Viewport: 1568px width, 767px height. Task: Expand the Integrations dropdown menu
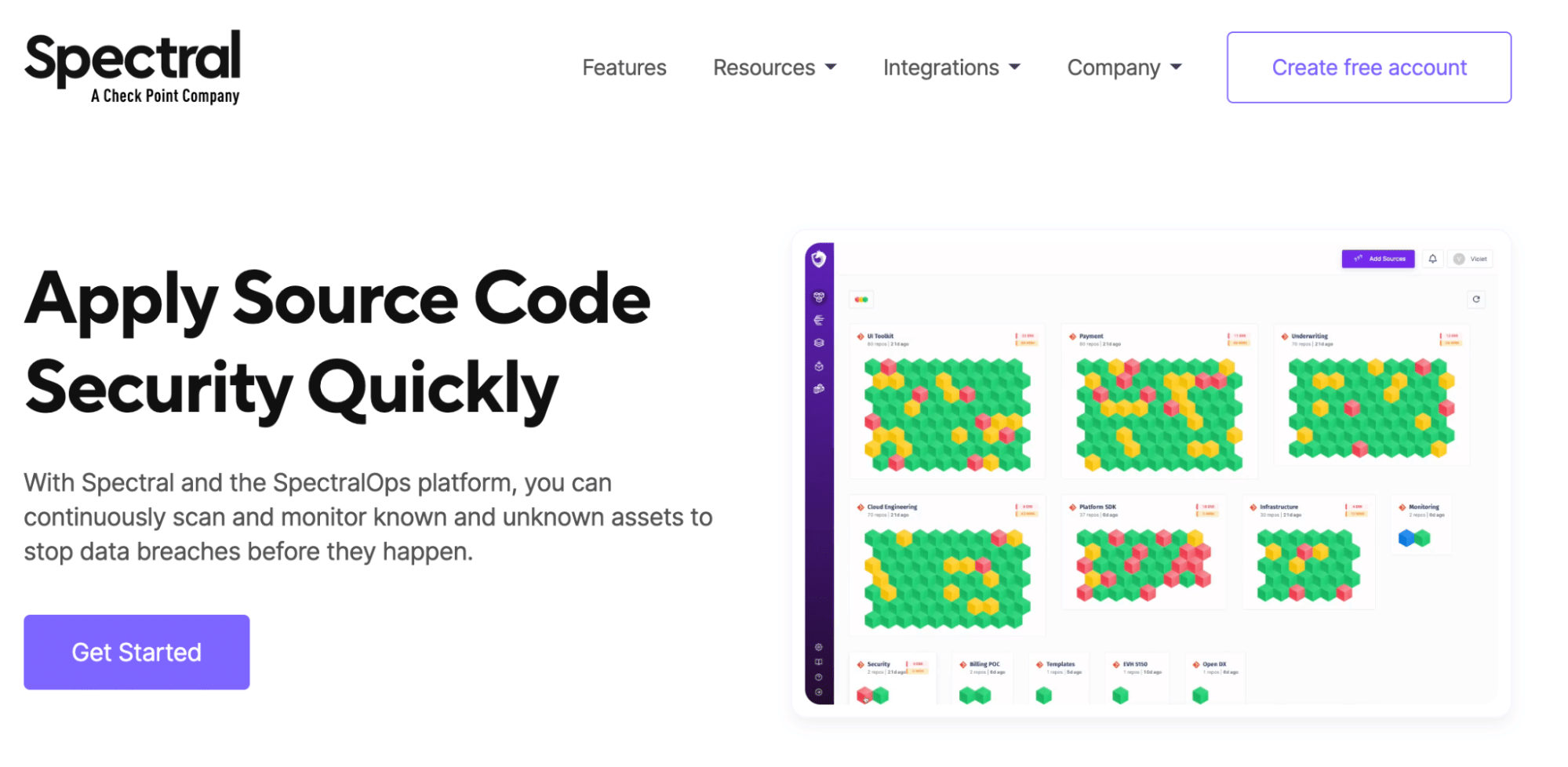951,67
